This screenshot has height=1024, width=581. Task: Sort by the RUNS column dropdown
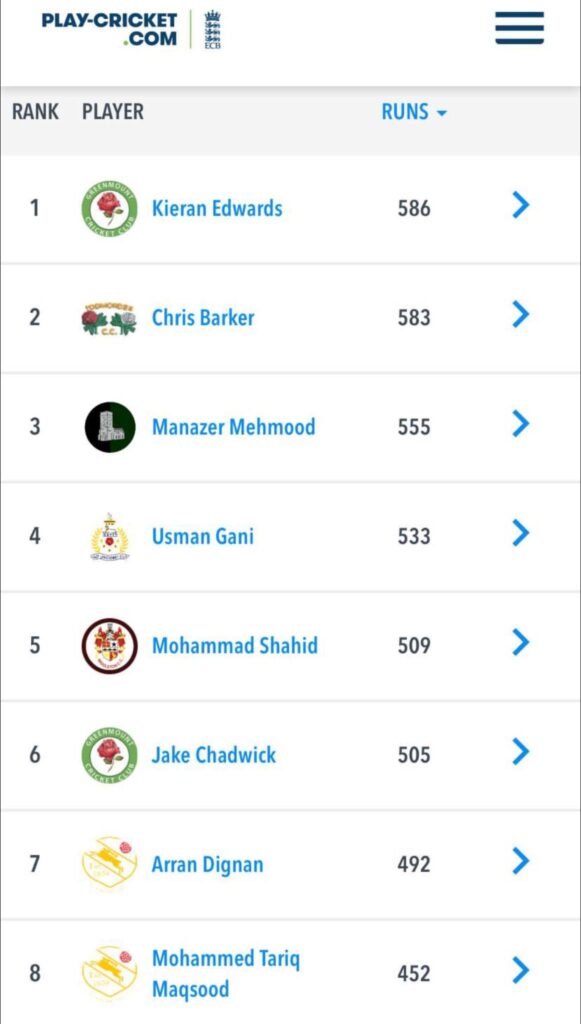pos(414,112)
